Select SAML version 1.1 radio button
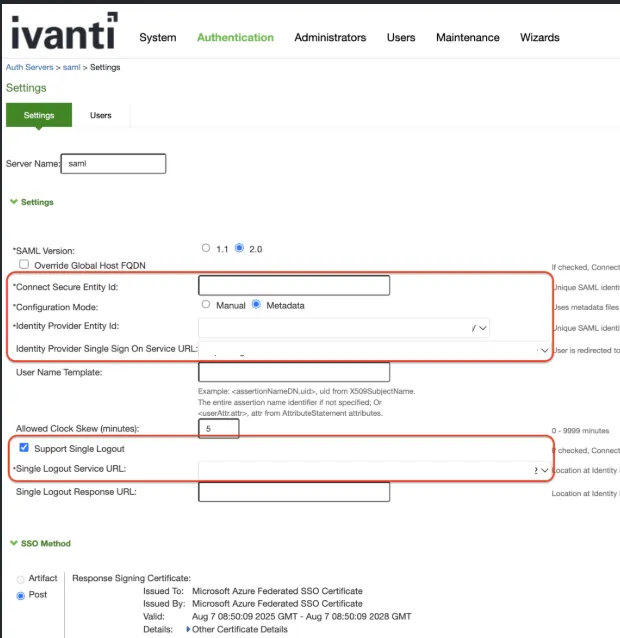The image size is (620, 638). pyautogui.click(x=206, y=248)
